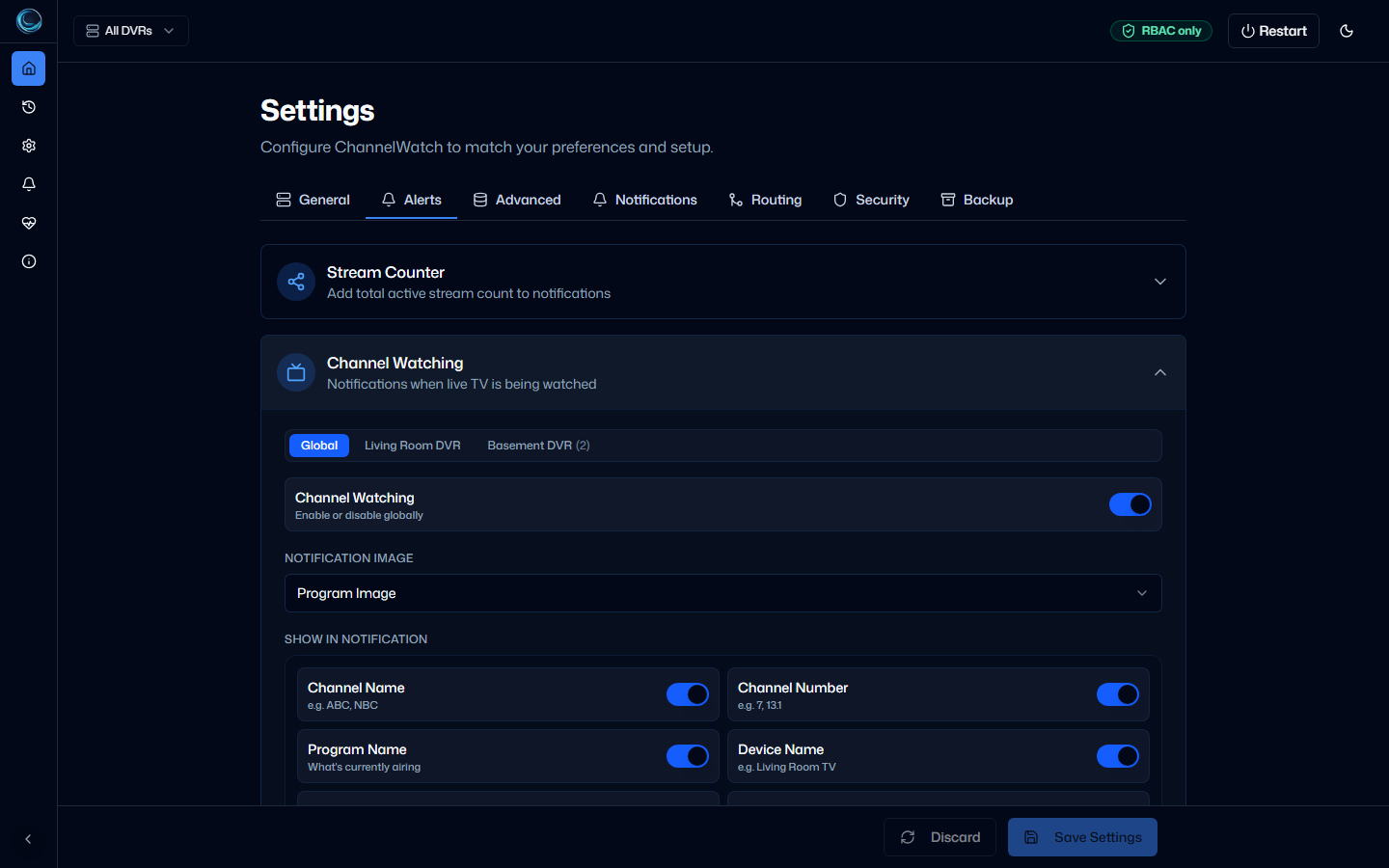1389x868 pixels.
Task: Click the Save Settings button
Action: tap(1082, 837)
